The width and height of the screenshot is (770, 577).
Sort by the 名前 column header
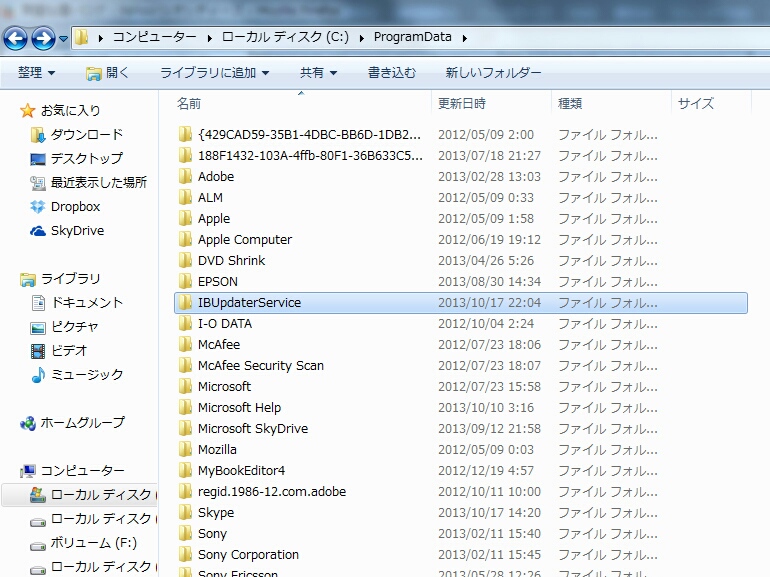click(189, 104)
